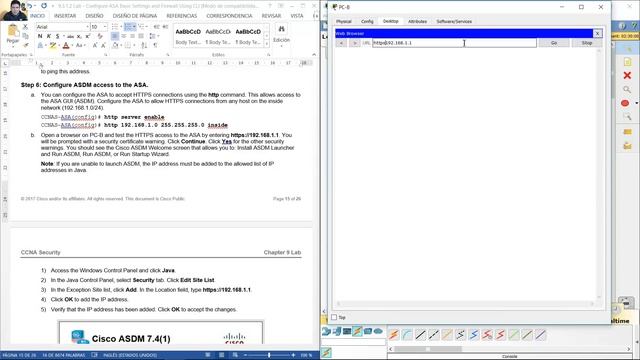Select the Network Devices category icon
640x360 pixels.
coord(326,331)
